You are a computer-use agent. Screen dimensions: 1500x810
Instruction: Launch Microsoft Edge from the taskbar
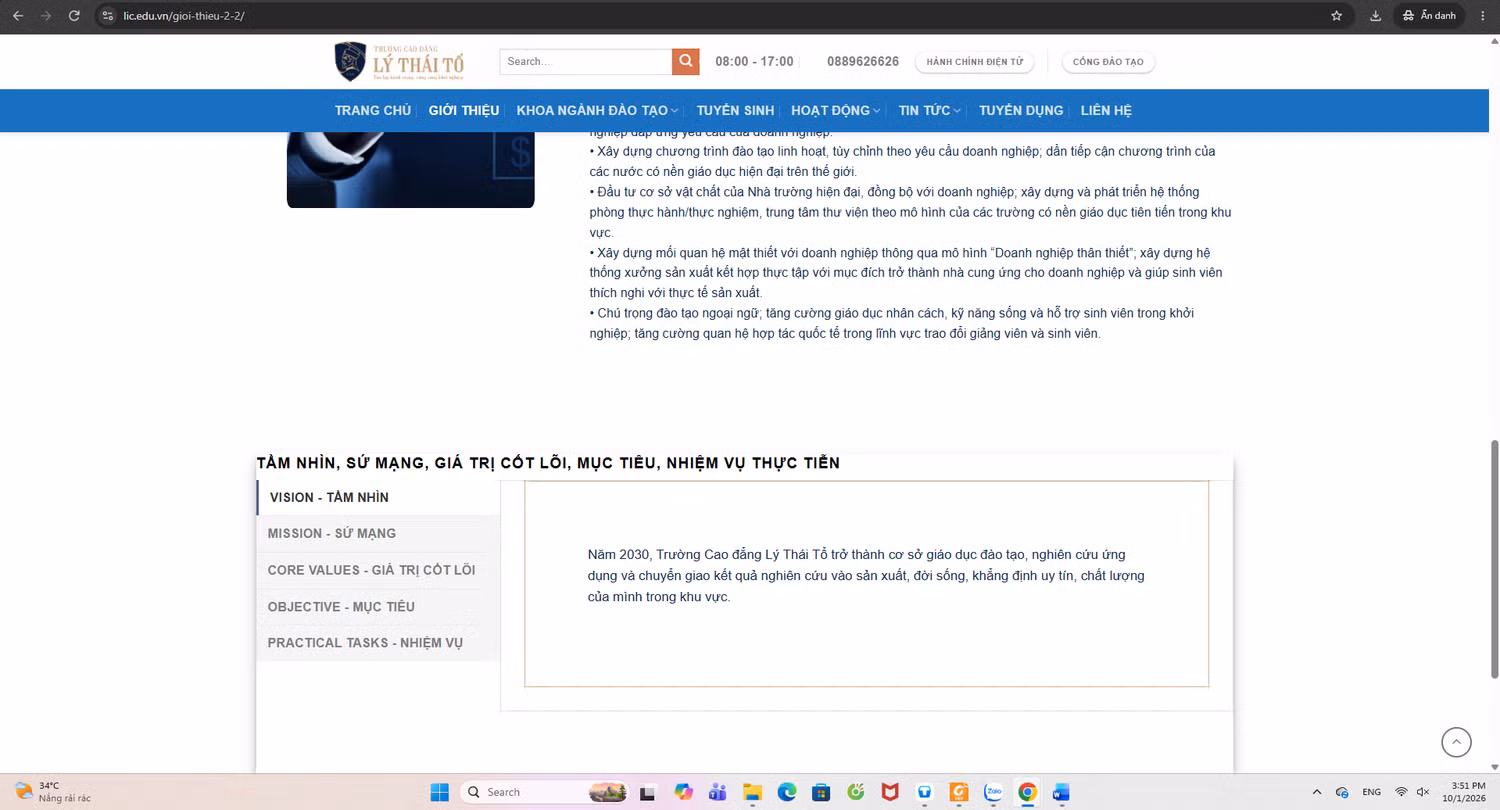tap(787, 792)
